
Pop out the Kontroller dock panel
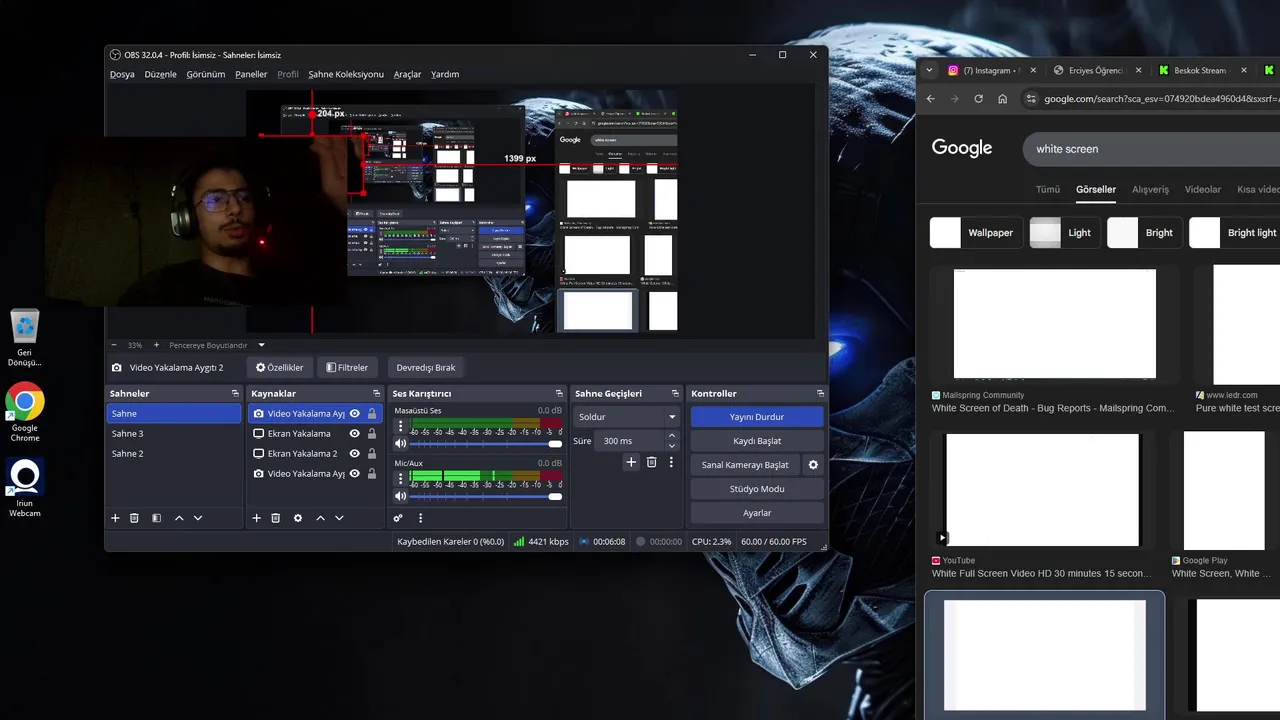[820, 394]
